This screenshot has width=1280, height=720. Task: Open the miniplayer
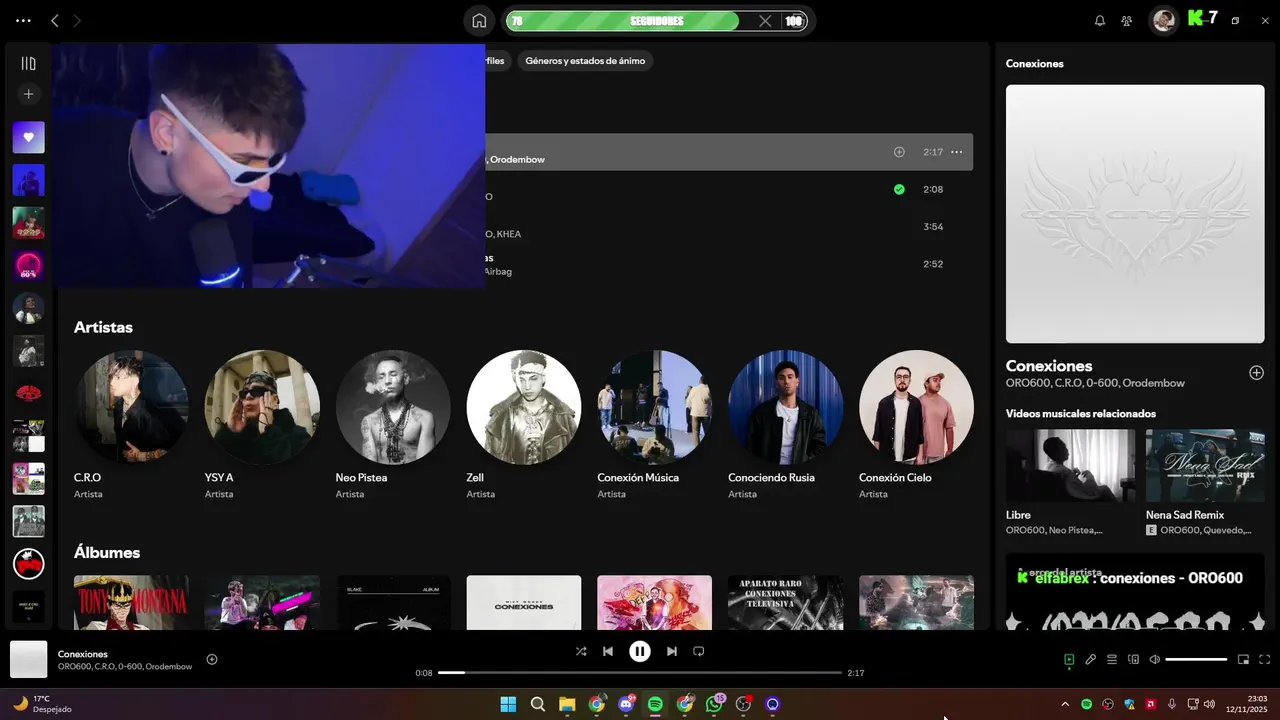click(x=1244, y=660)
